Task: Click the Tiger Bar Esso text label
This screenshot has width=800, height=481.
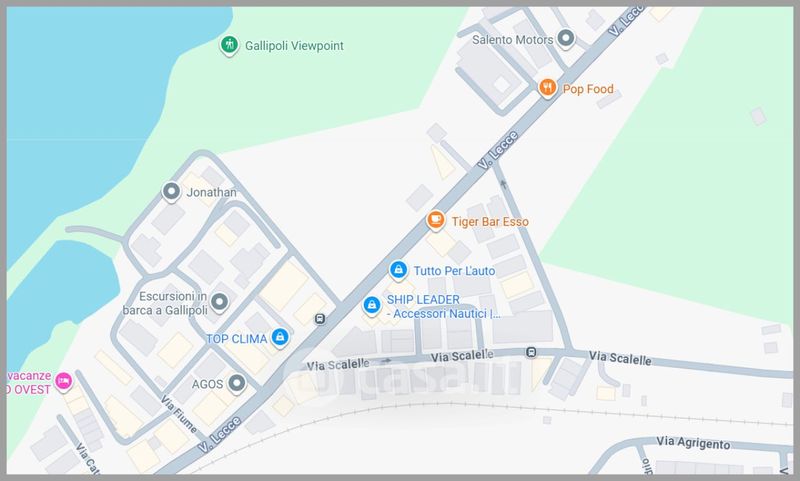Action: tap(490, 221)
